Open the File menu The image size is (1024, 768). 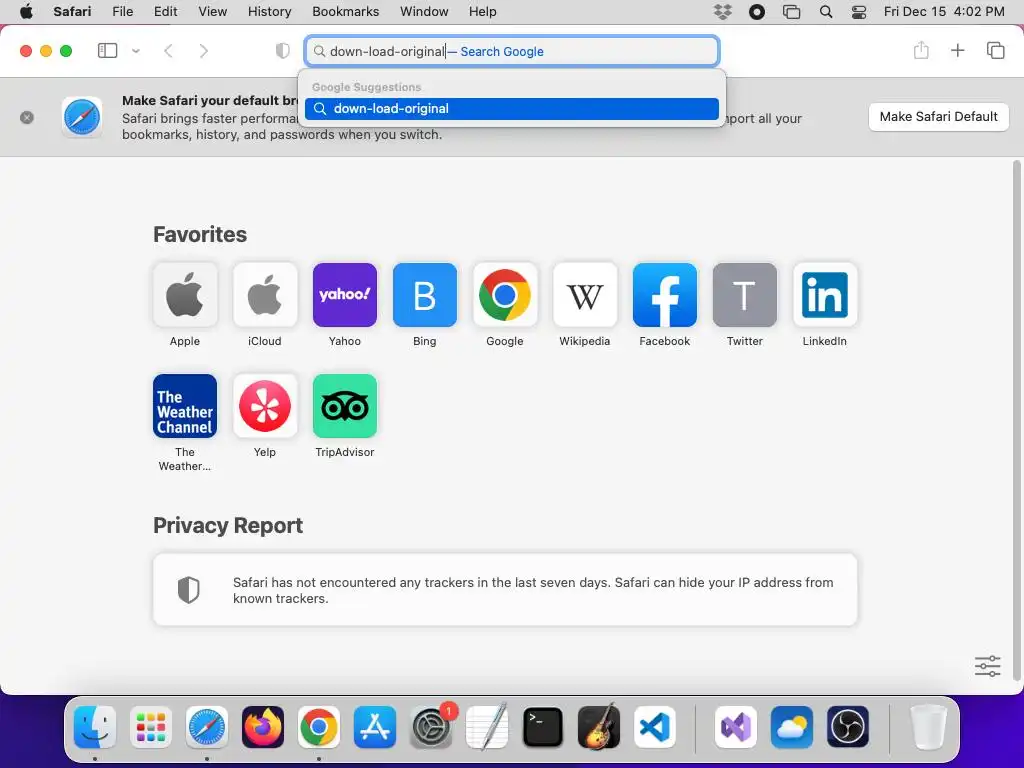pyautogui.click(x=122, y=12)
